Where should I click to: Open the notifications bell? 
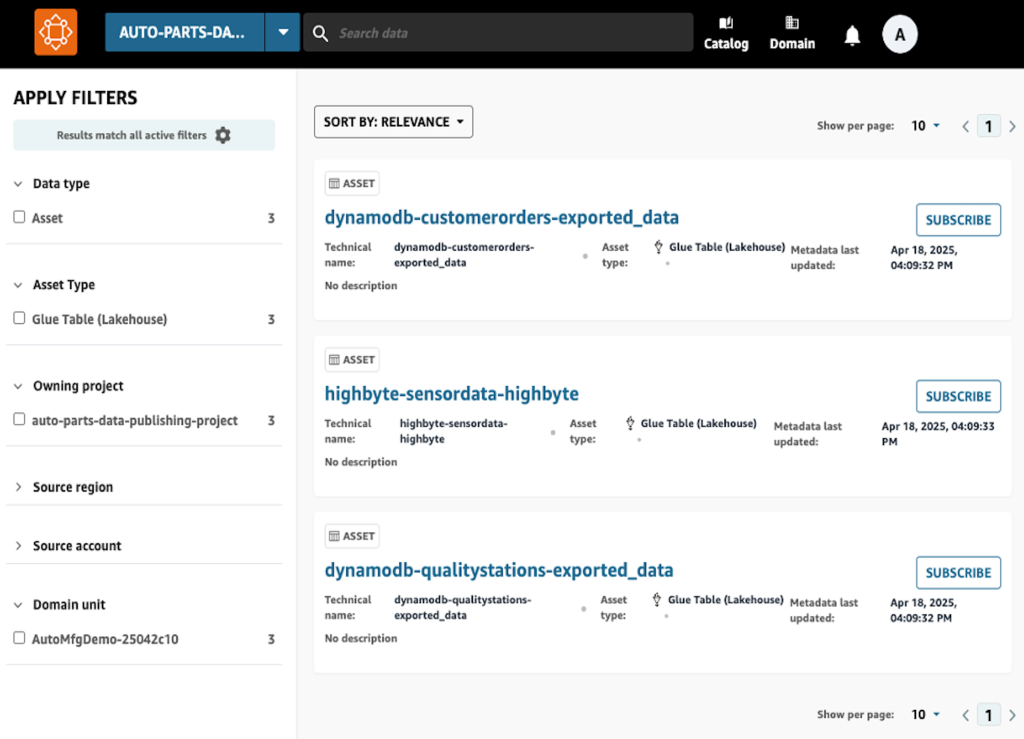click(x=852, y=35)
